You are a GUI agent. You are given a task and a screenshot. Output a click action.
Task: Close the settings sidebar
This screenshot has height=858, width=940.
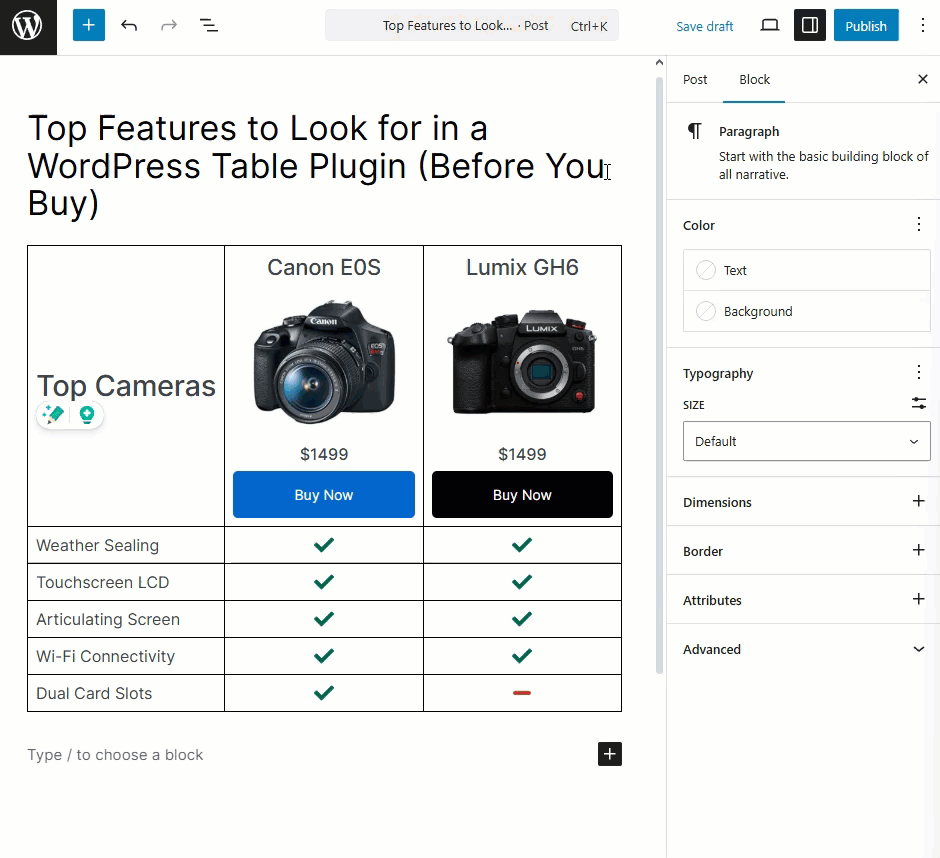tap(923, 79)
